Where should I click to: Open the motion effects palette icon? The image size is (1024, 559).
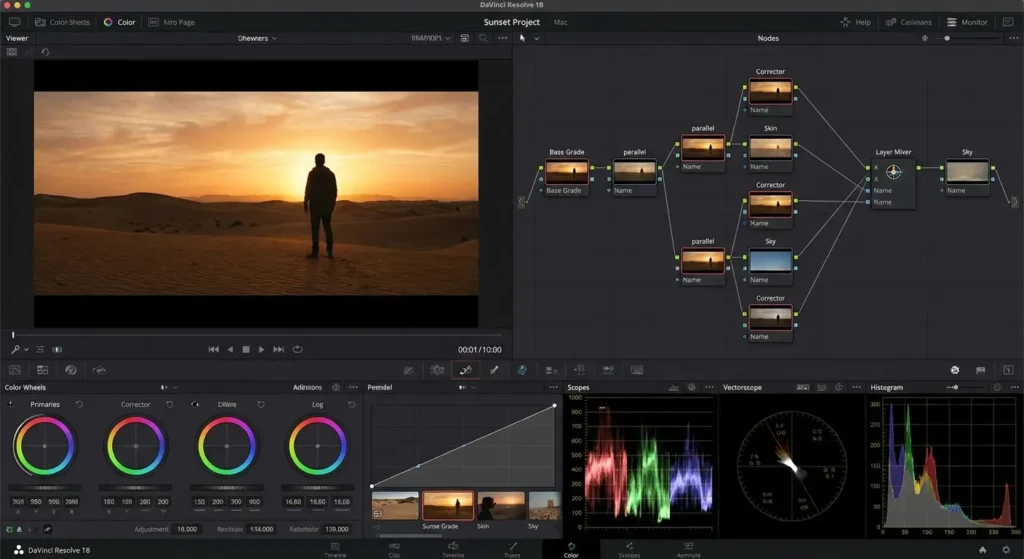[x=99, y=370]
